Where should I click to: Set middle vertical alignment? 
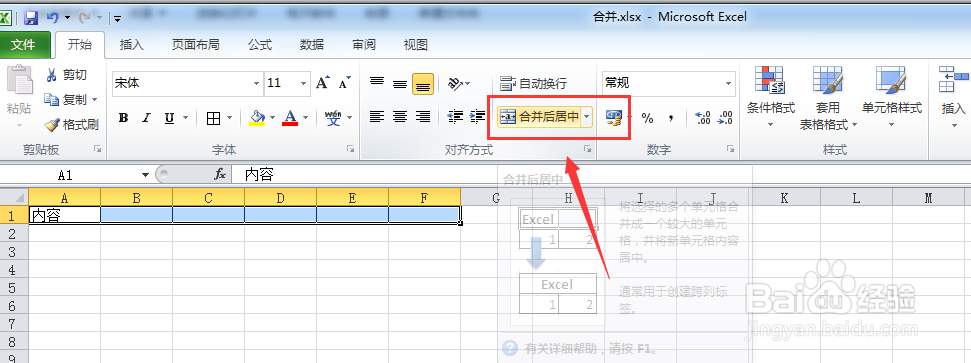pyautogui.click(x=399, y=84)
